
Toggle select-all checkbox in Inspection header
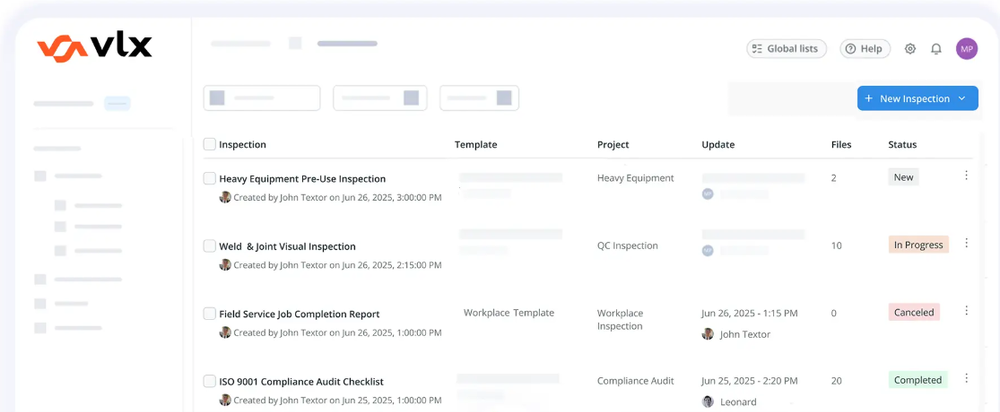tap(209, 144)
